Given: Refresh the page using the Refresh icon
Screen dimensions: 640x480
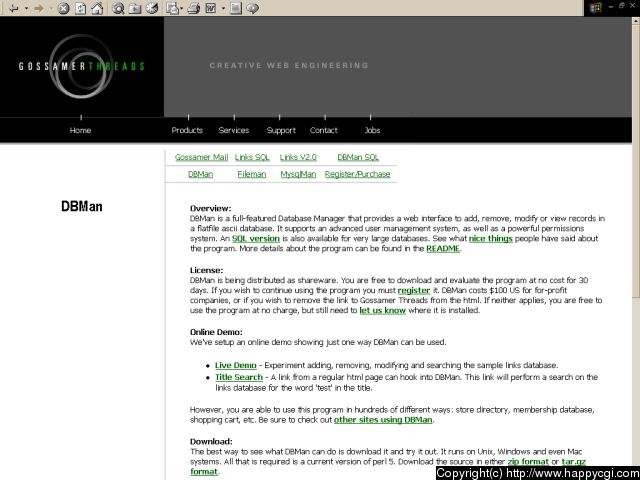Looking at the screenshot, I should click(80, 8).
